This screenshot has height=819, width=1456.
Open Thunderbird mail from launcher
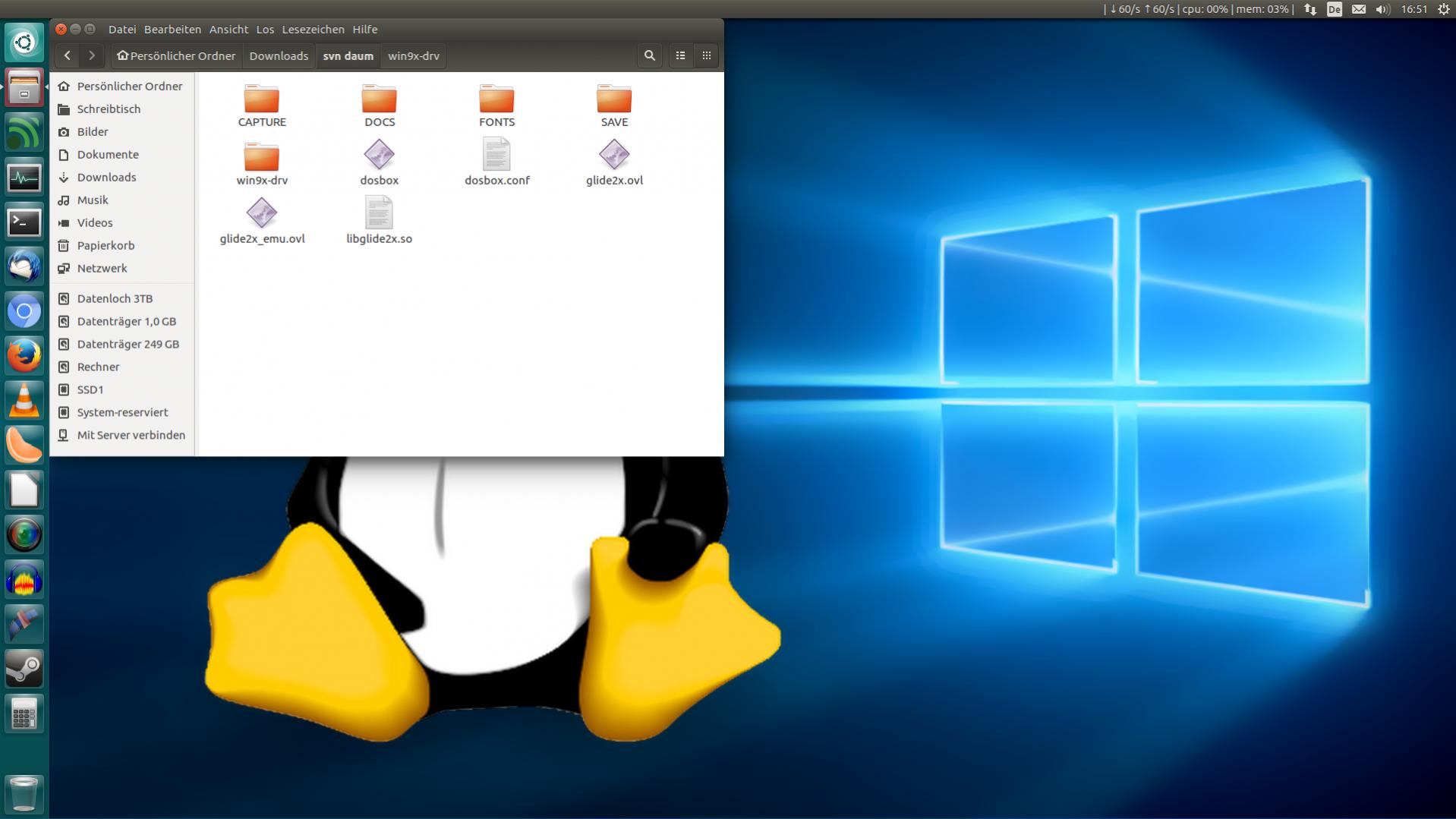point(24,266)
